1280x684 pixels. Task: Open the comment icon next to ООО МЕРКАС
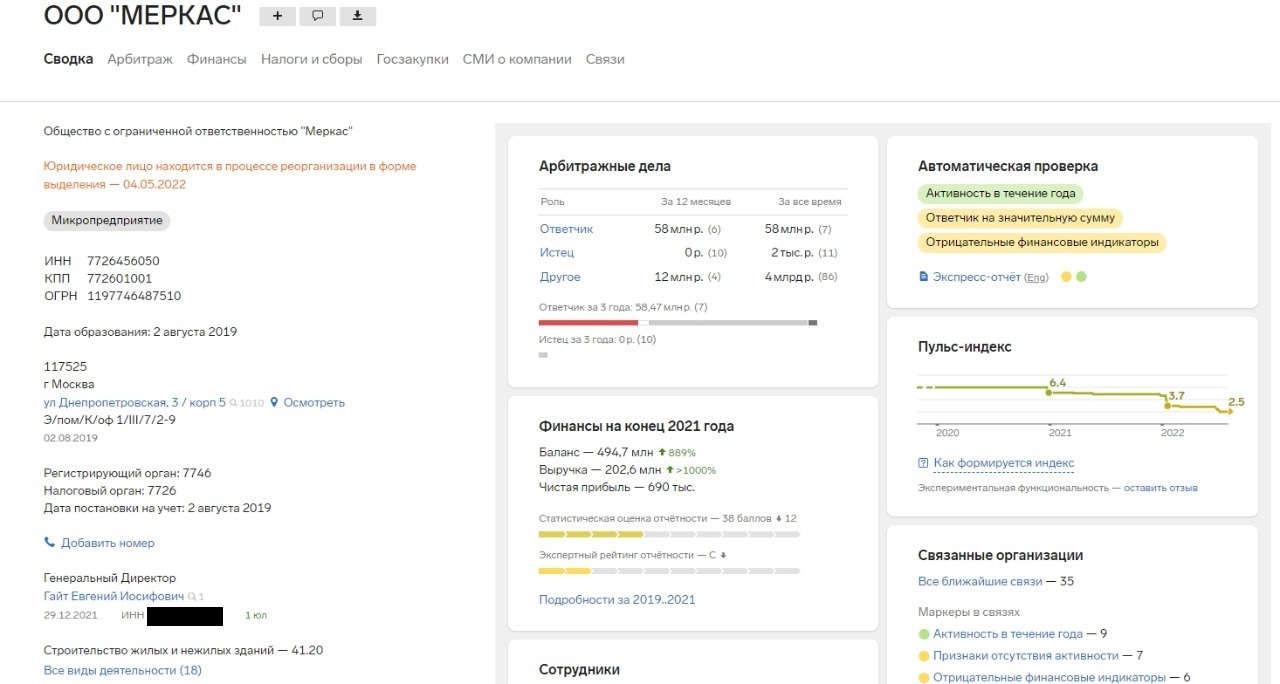pyautogui.click(x=317, y=16)
